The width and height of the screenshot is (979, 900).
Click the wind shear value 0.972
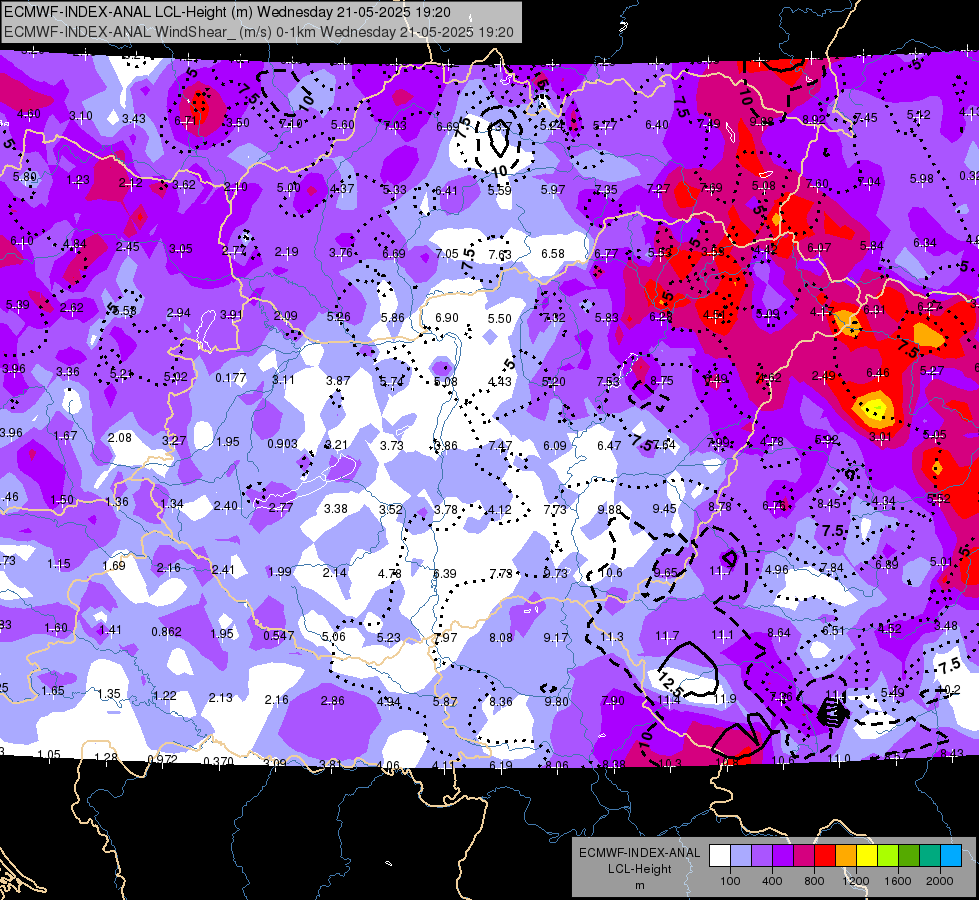tap(162, 759)
